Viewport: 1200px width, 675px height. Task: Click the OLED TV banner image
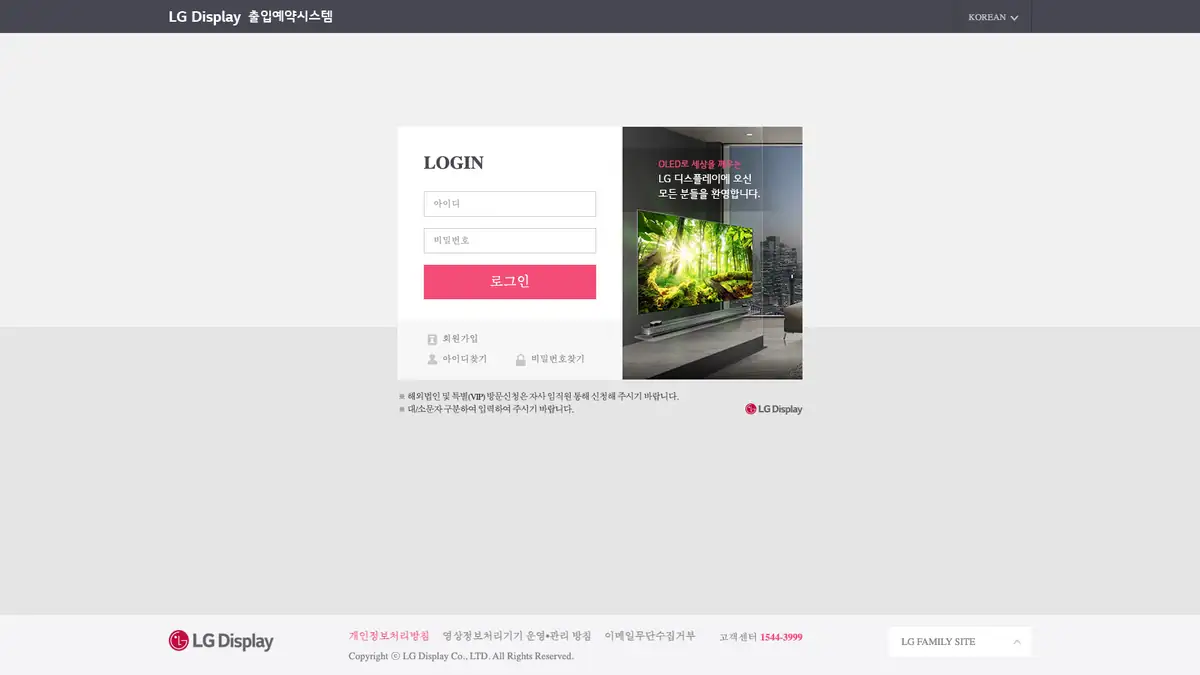click(712, 253)
